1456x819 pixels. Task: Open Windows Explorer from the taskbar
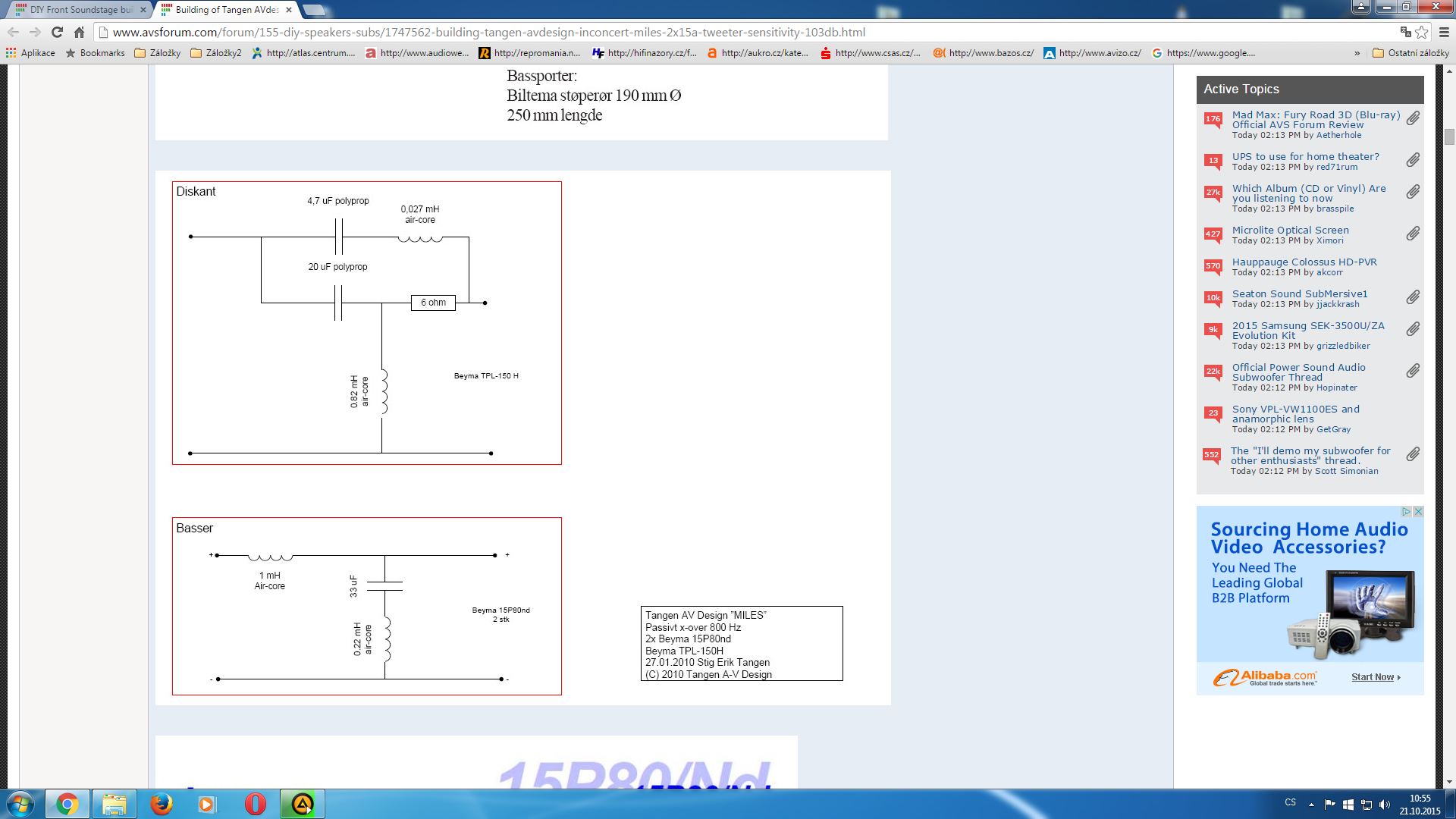(115, 803)
